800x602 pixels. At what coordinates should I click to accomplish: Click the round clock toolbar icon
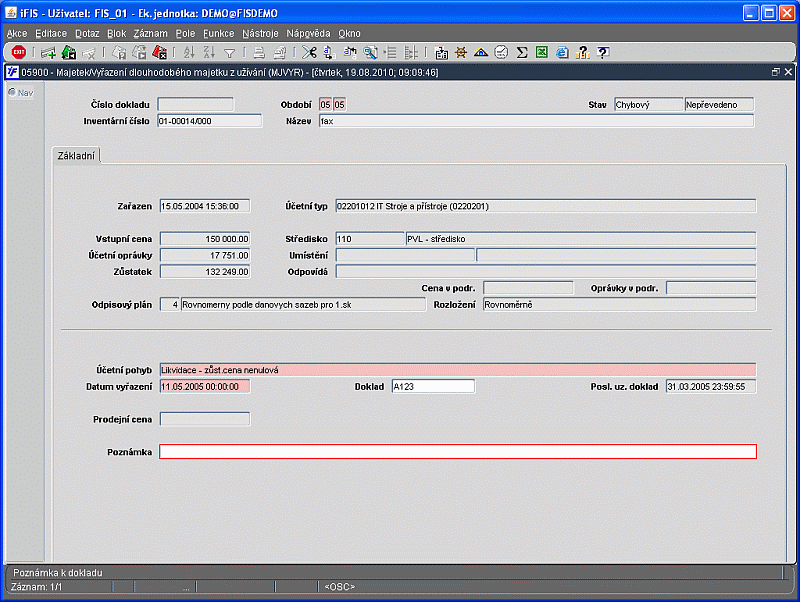click(502, 53)
